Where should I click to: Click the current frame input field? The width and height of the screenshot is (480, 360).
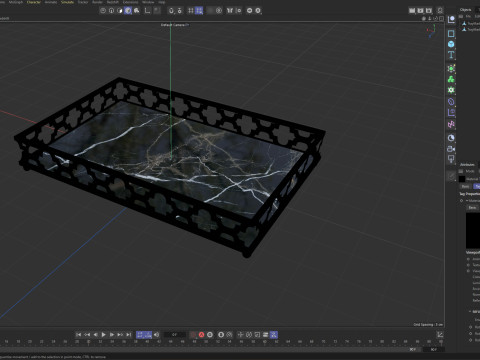[x=175, y=334]
